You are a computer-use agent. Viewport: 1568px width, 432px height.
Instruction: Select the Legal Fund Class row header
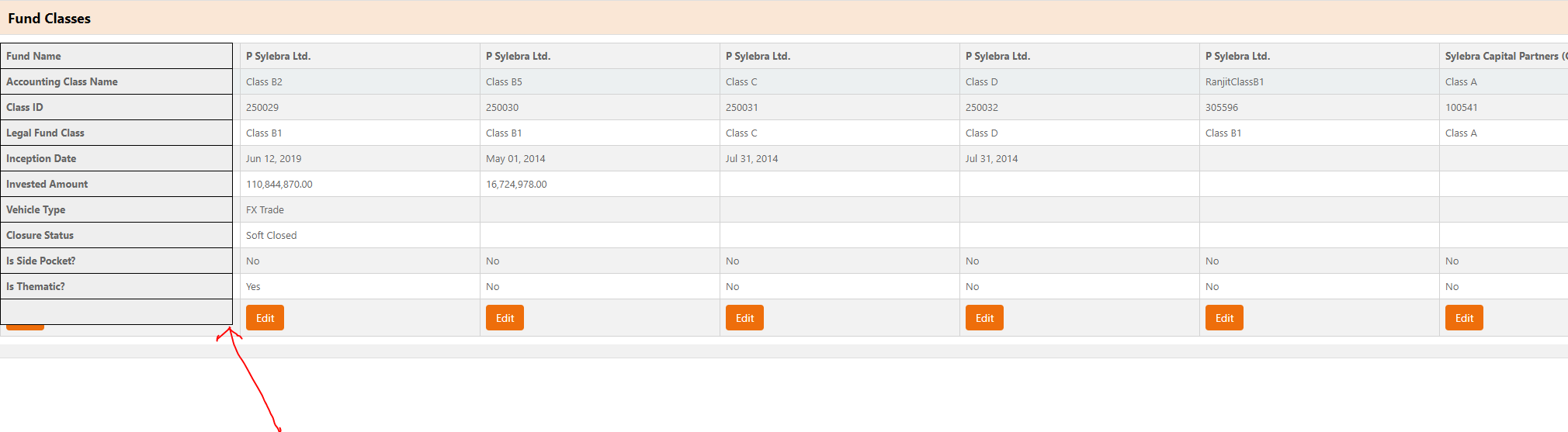point(116,133)
